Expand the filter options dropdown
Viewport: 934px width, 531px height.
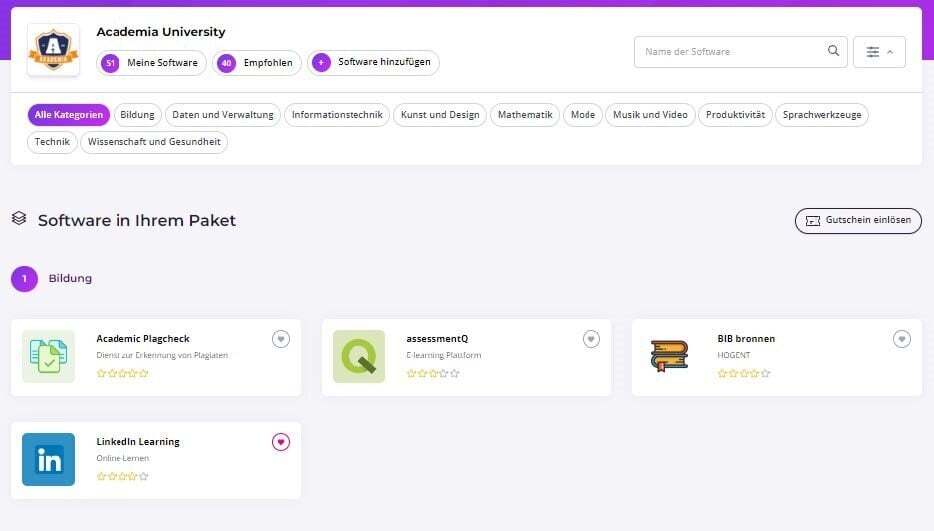(879, 52)
